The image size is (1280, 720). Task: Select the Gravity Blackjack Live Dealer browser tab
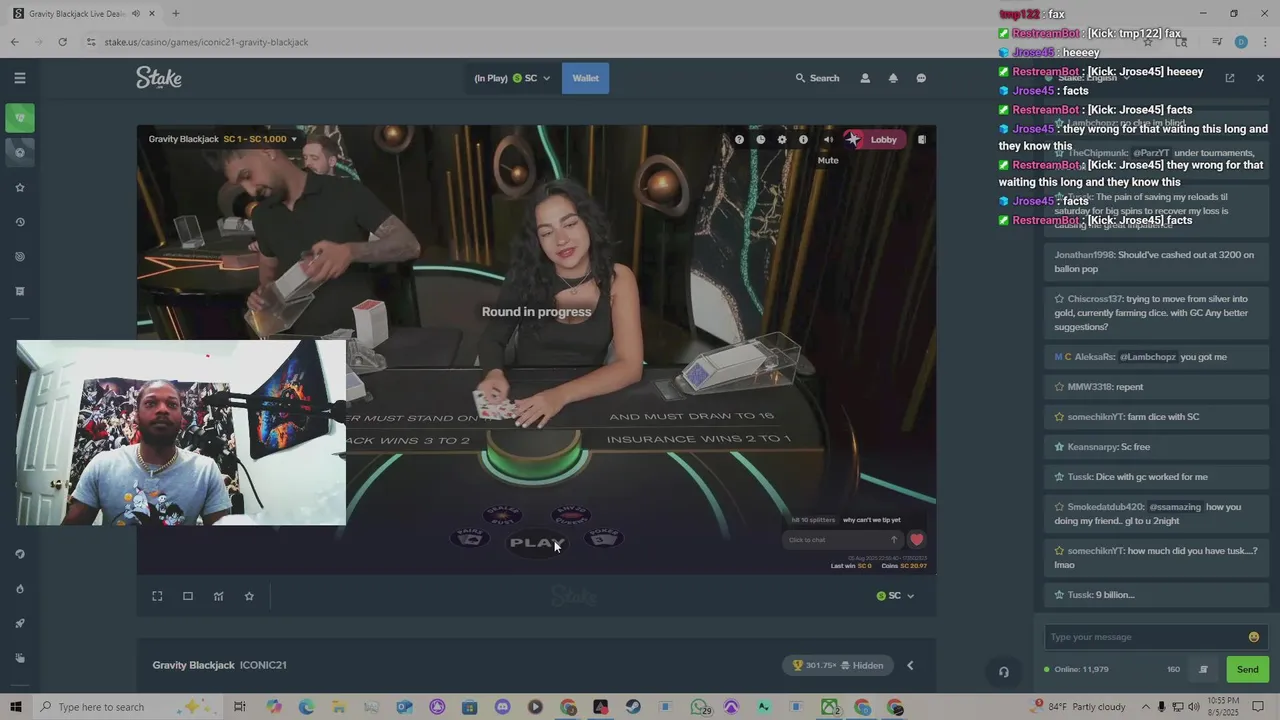[x=83, y=14]
